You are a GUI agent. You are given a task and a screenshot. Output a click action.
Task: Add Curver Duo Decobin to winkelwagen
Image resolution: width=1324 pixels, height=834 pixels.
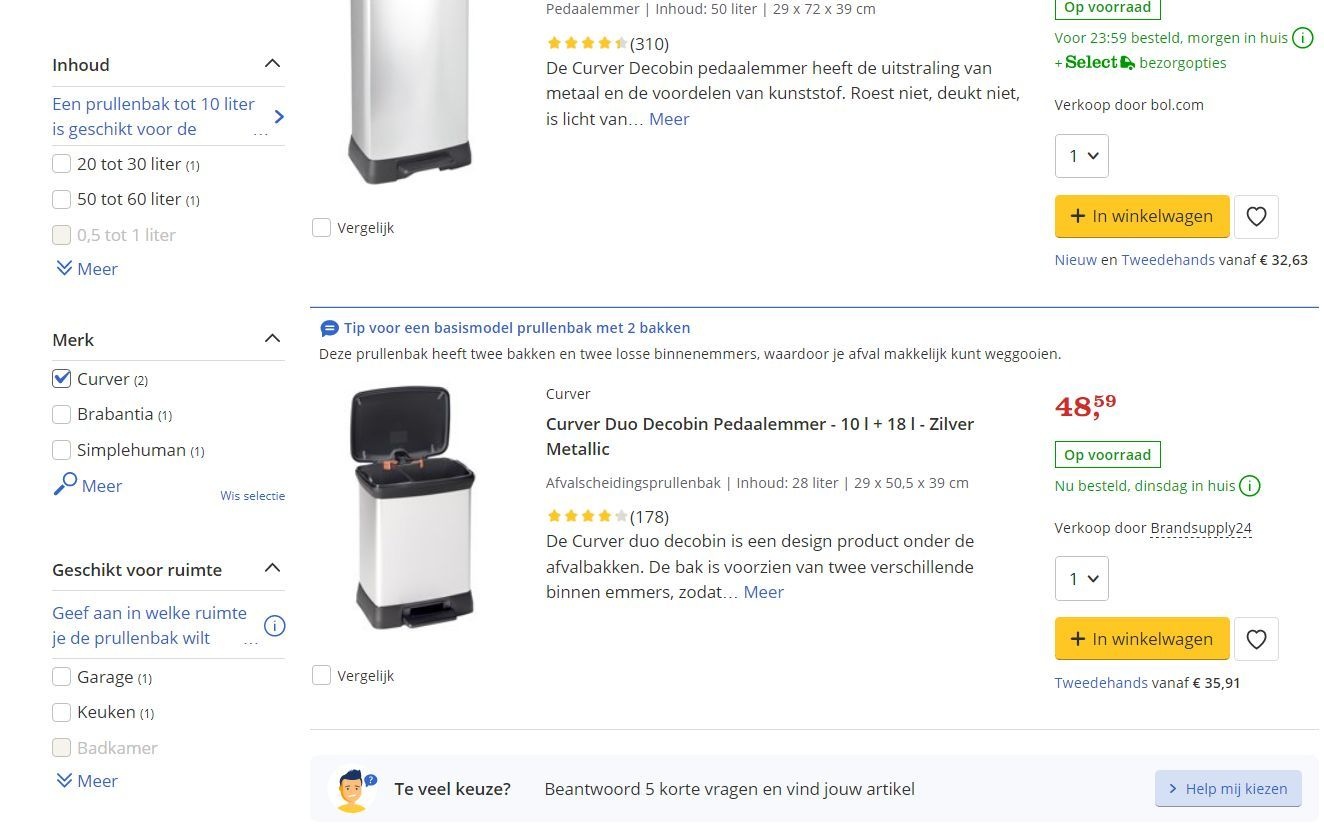point(1141,639)
